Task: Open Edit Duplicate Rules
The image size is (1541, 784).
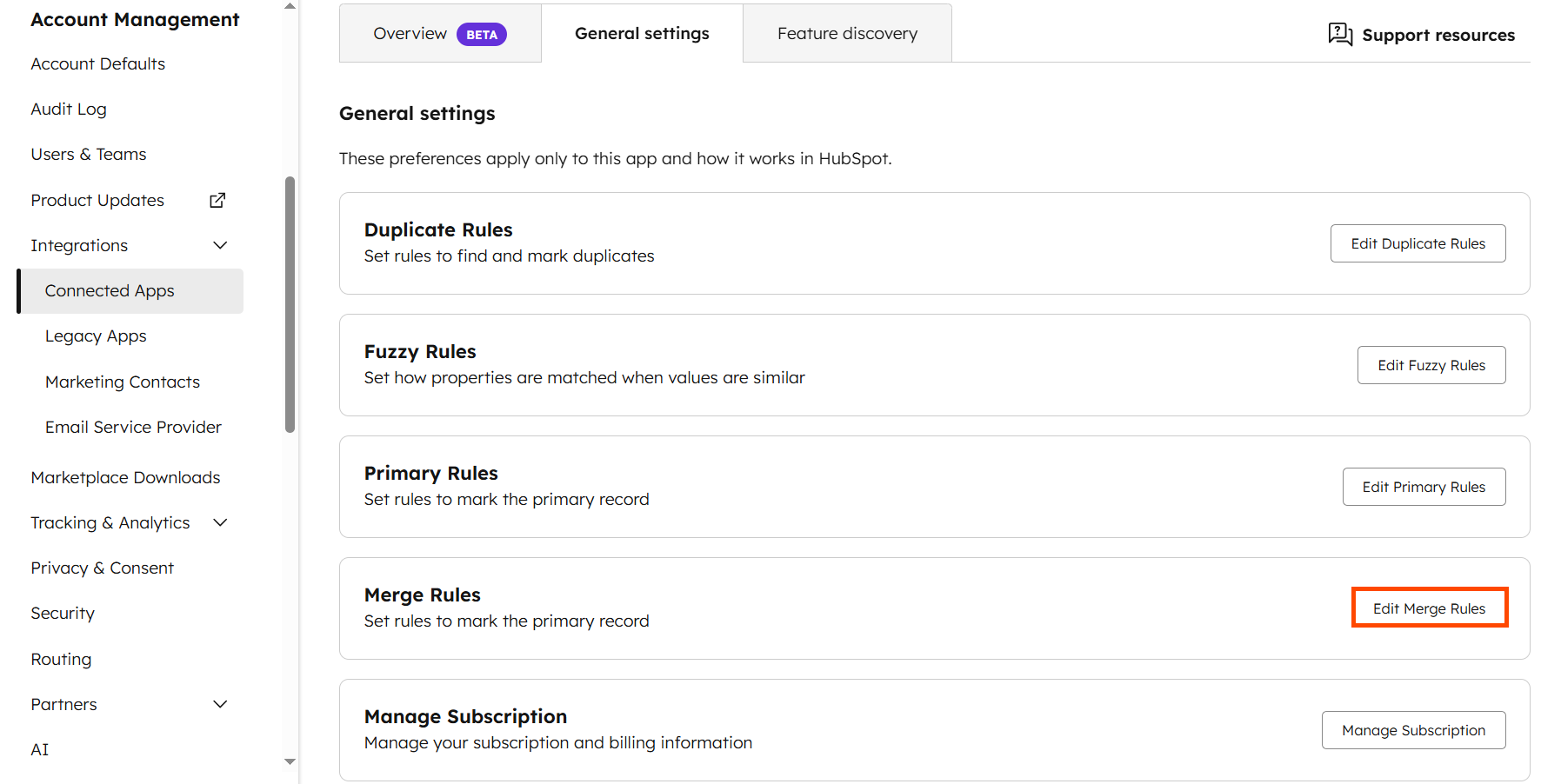Action: [1418, 243]
